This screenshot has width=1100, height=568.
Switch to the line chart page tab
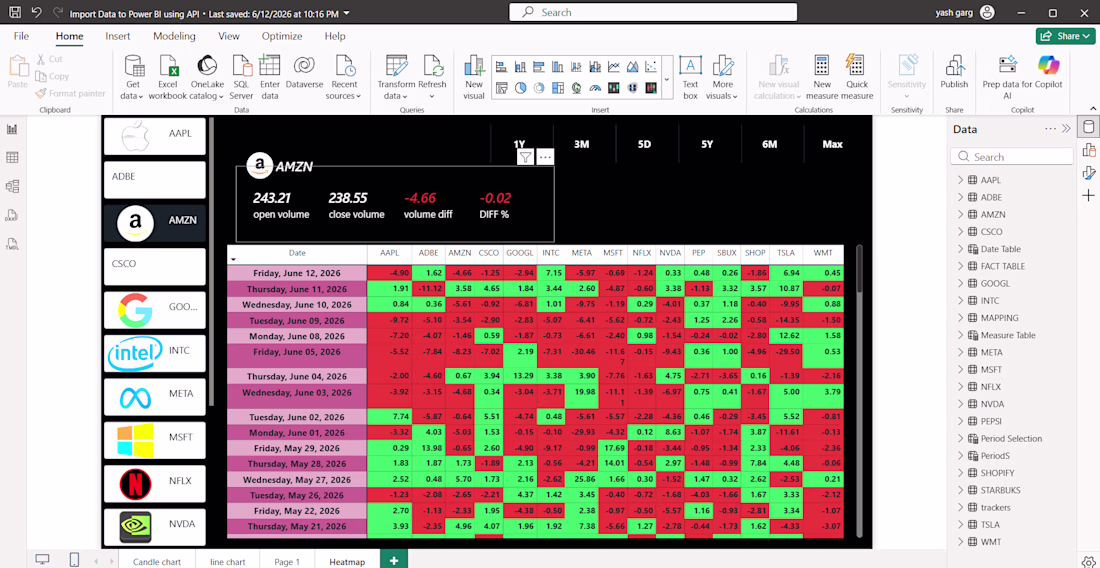tap(227, 562)
